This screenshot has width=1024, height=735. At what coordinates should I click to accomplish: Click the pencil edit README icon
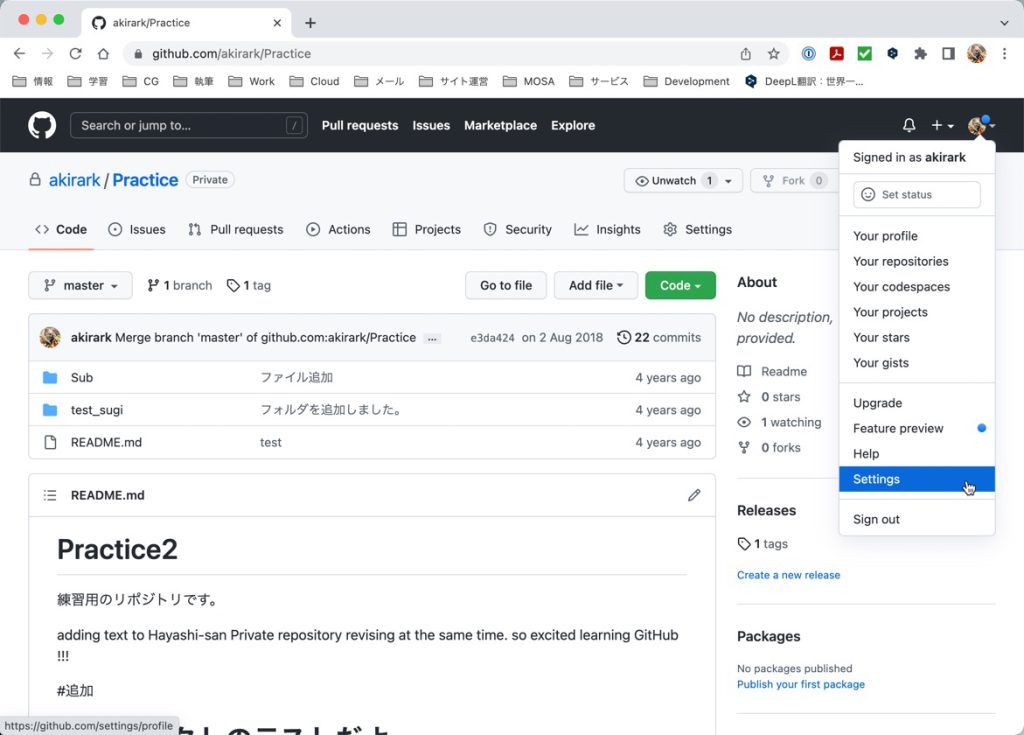694,495
